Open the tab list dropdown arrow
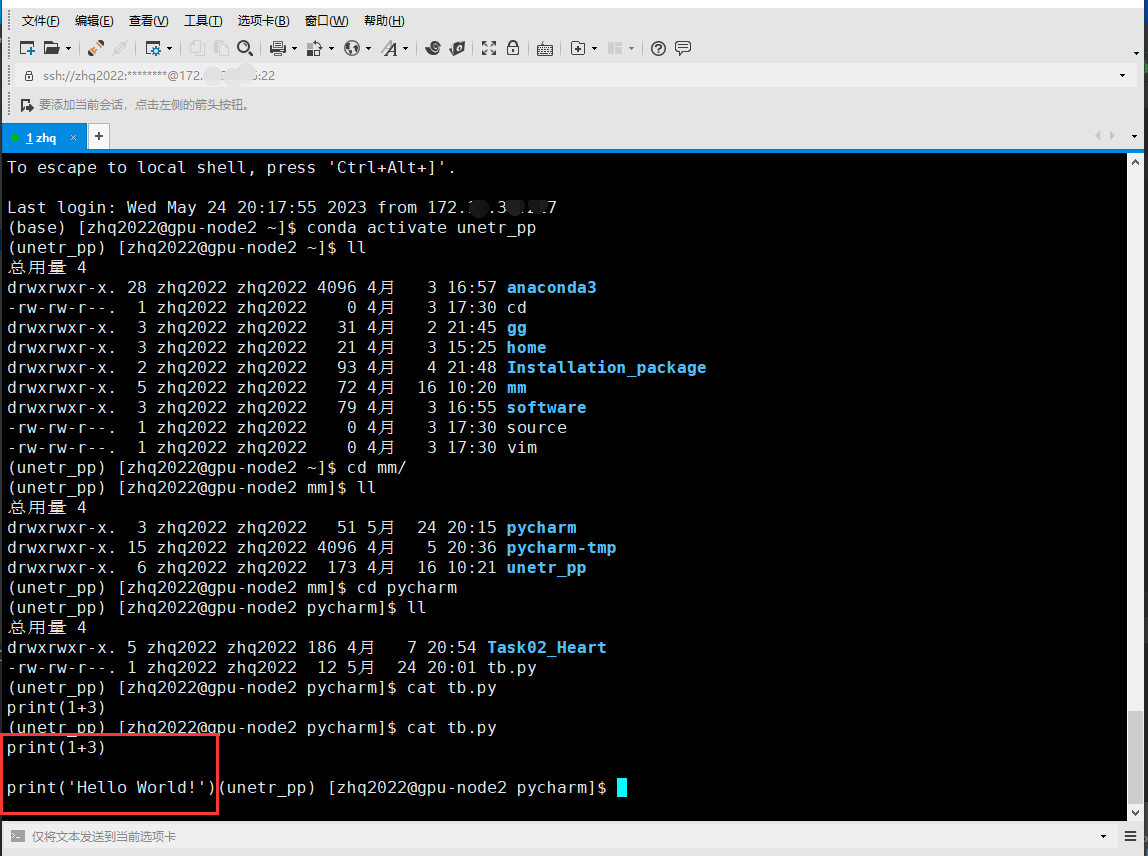 1134,136
